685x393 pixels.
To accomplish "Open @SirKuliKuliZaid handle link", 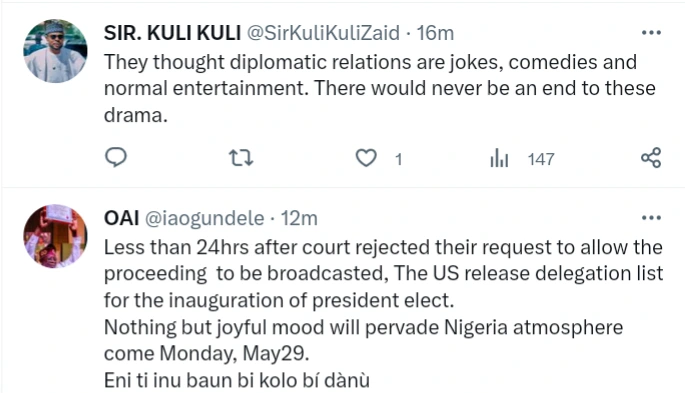I will click(323, 33).
